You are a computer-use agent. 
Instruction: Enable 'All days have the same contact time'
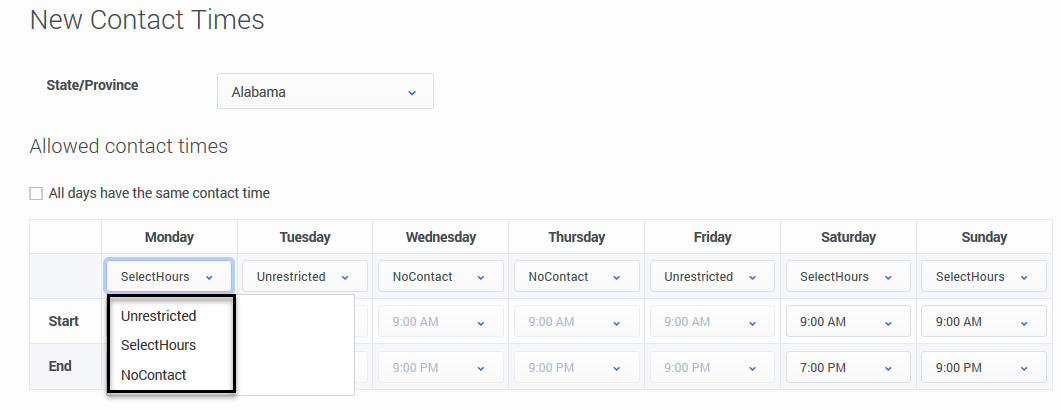click(x=37, y=193)
